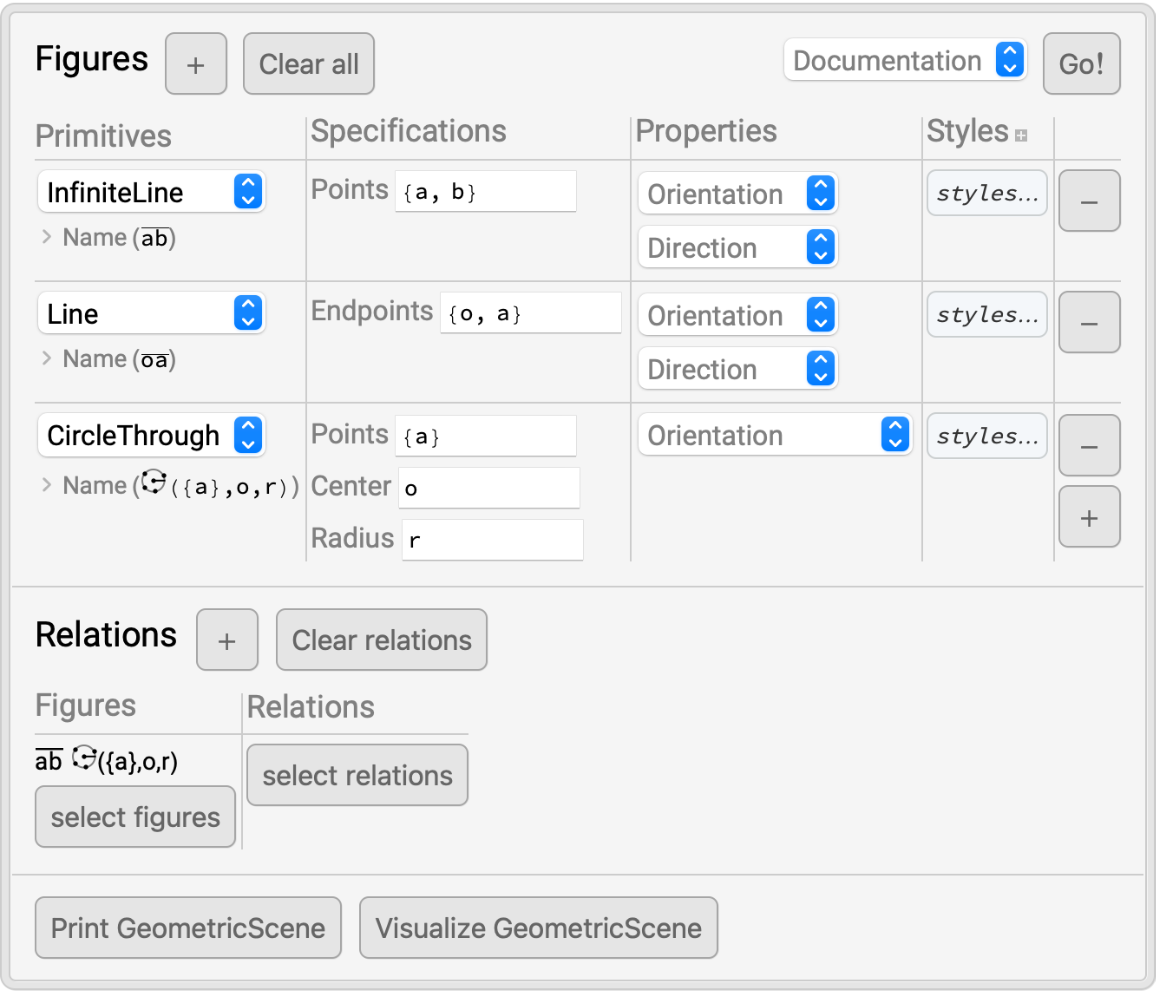Open the styles field for InfiniteLine
1156x992 pixels.
pos(987,193)
